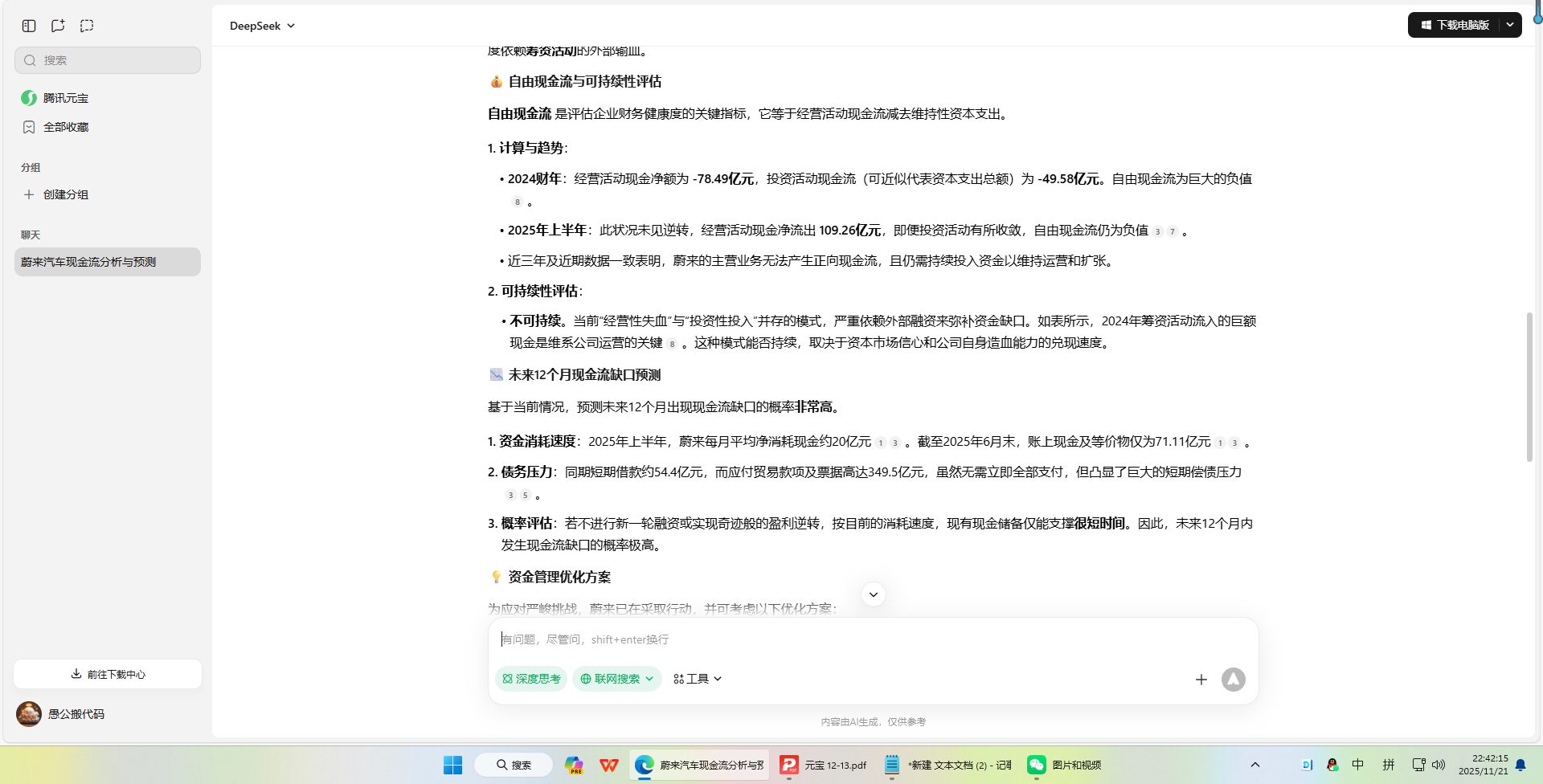Select chat 蔚来汽车现金流分析与预测
The width and height of the screenshot is (1543, 784).
pyautogui.click(x=87, y=262)
